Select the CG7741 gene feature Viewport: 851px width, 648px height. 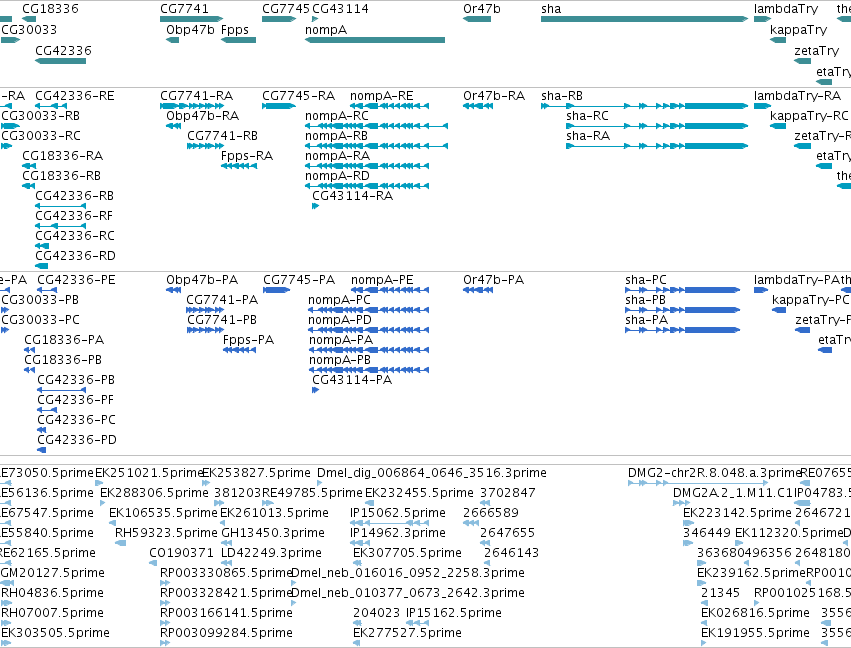[x=192, y=19]
